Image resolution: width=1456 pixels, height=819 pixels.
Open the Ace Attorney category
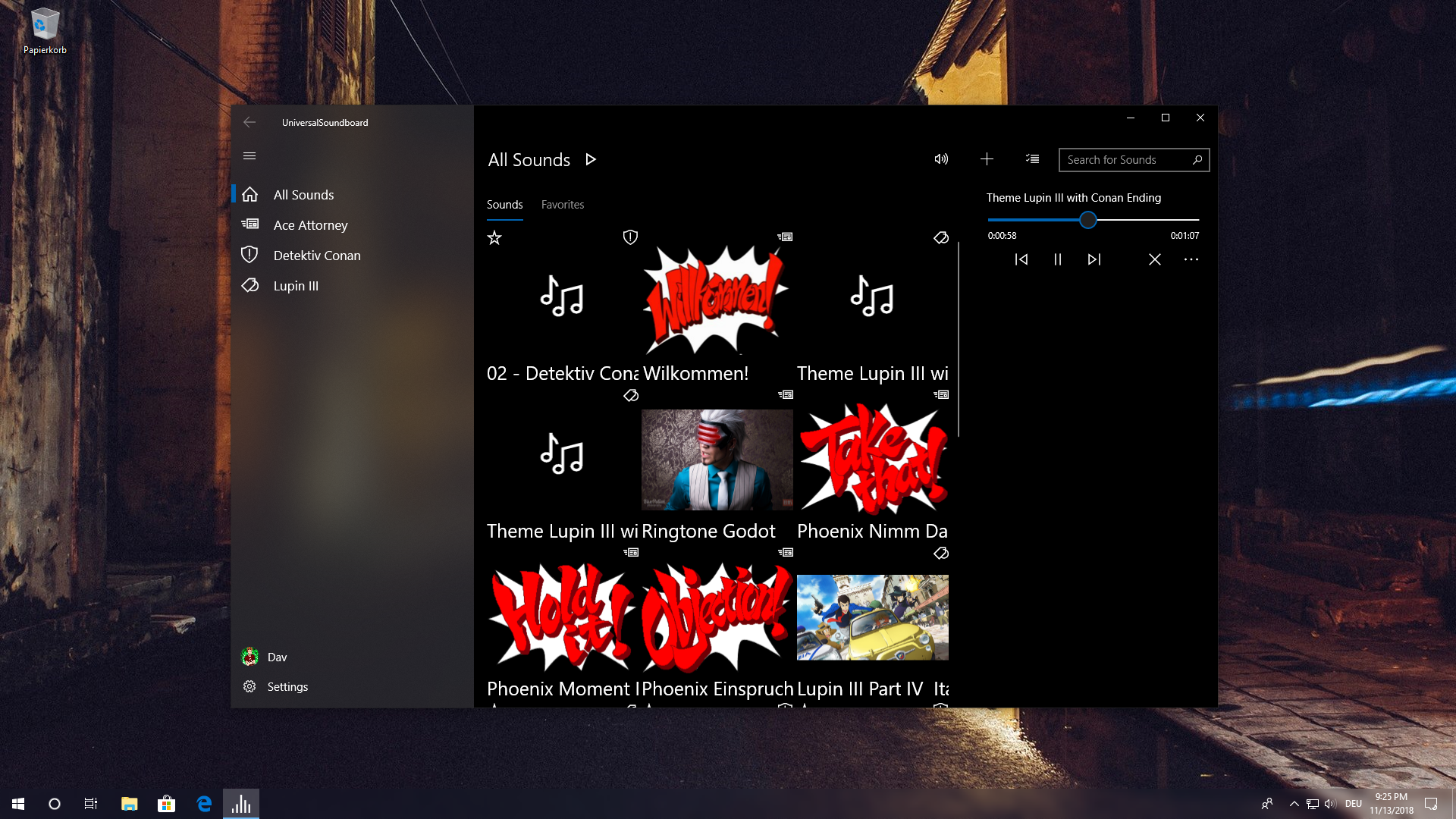pos(353,225)
